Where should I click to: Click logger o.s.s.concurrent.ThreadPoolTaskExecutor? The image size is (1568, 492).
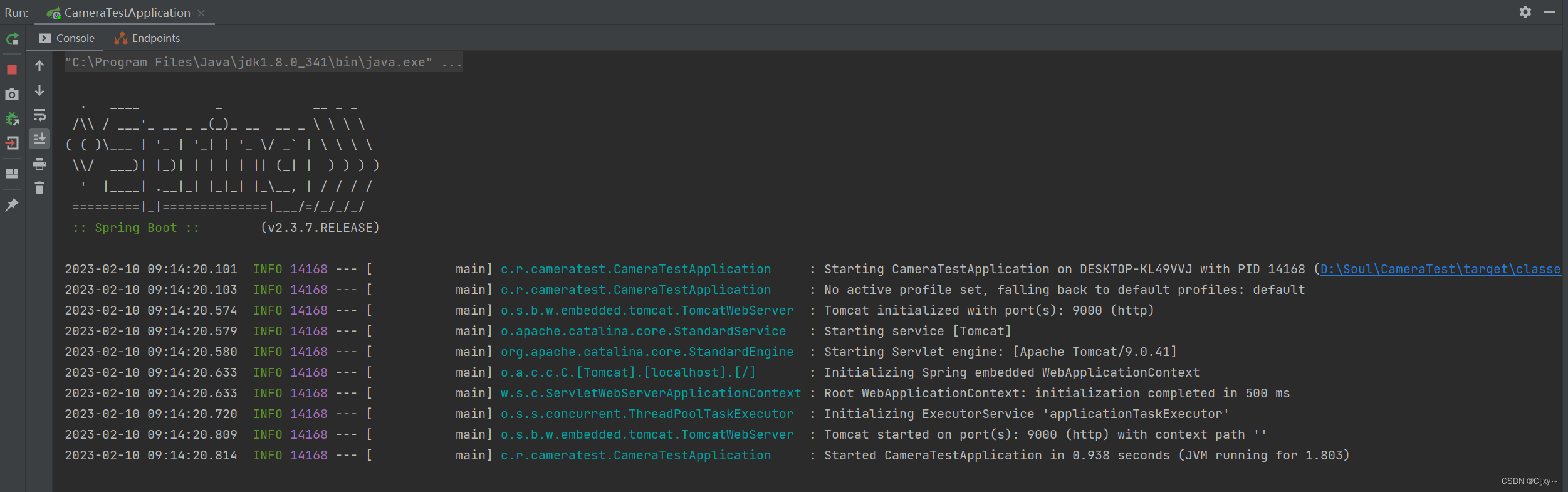tap(647, 414)
